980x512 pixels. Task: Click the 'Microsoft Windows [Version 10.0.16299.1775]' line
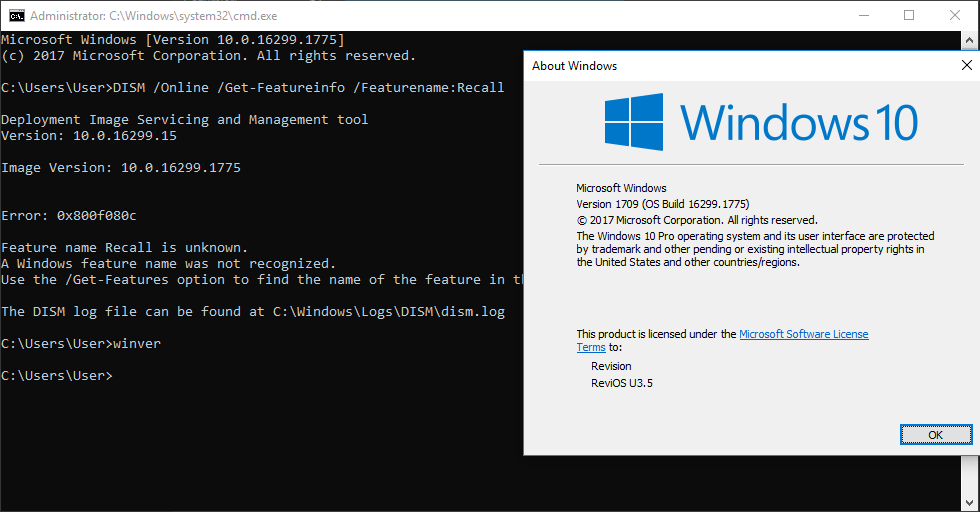(172, 39)
